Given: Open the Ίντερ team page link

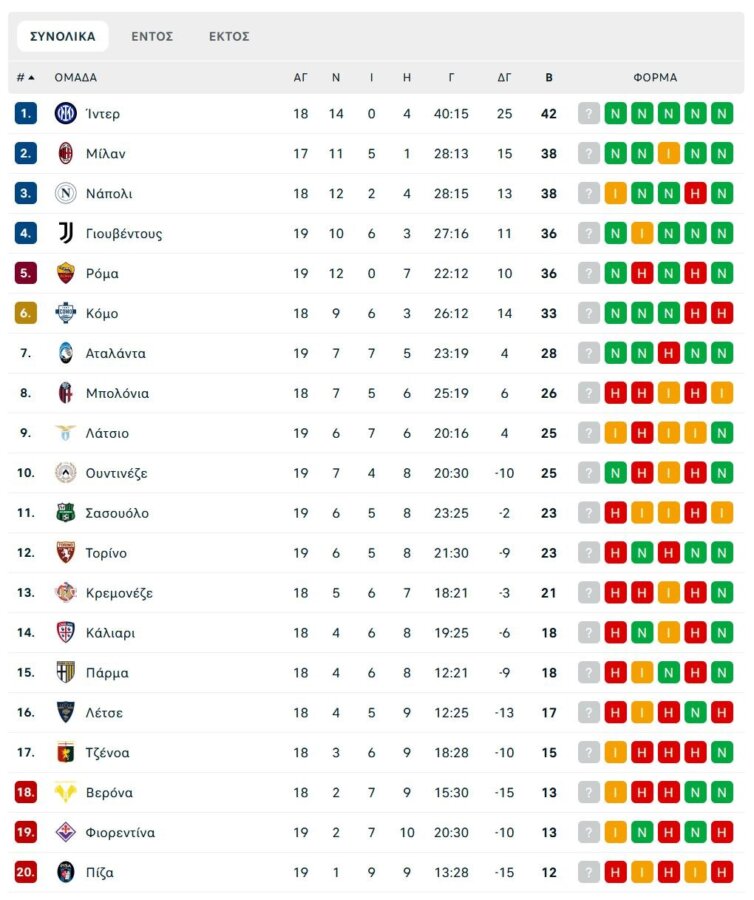Looking at the screenshot, I should [104, 114].
